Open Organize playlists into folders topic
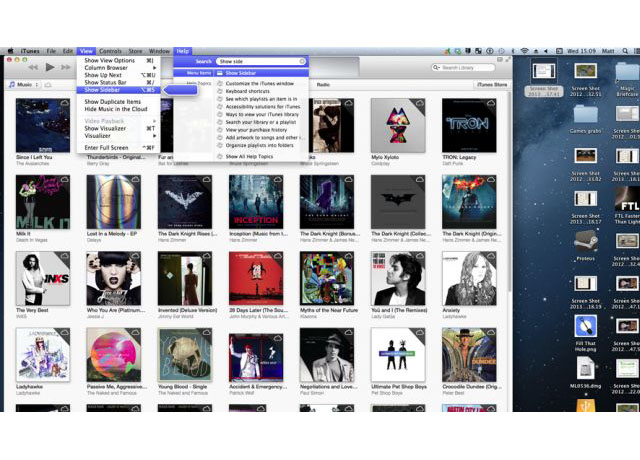The height and width of the screenshot is (460, 640). pos(260,145)
